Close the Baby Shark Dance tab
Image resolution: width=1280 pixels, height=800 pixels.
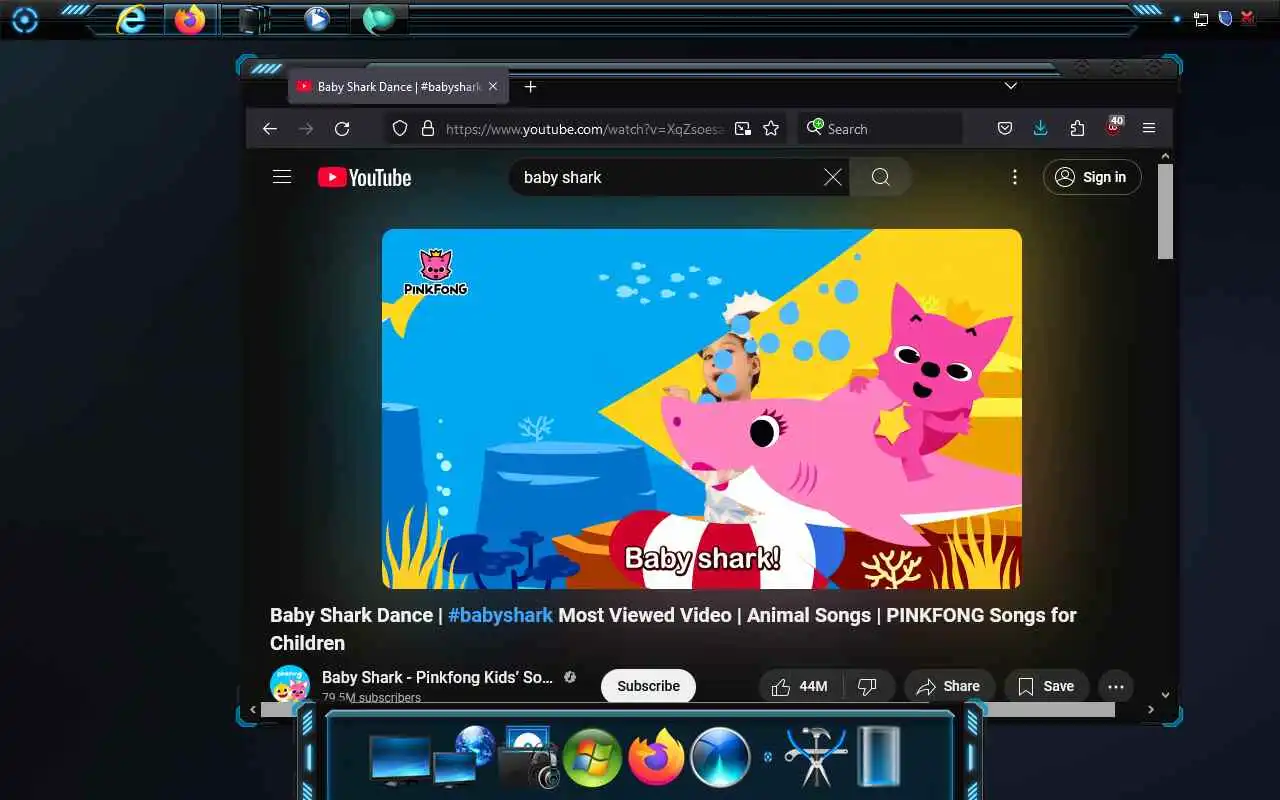493,87
